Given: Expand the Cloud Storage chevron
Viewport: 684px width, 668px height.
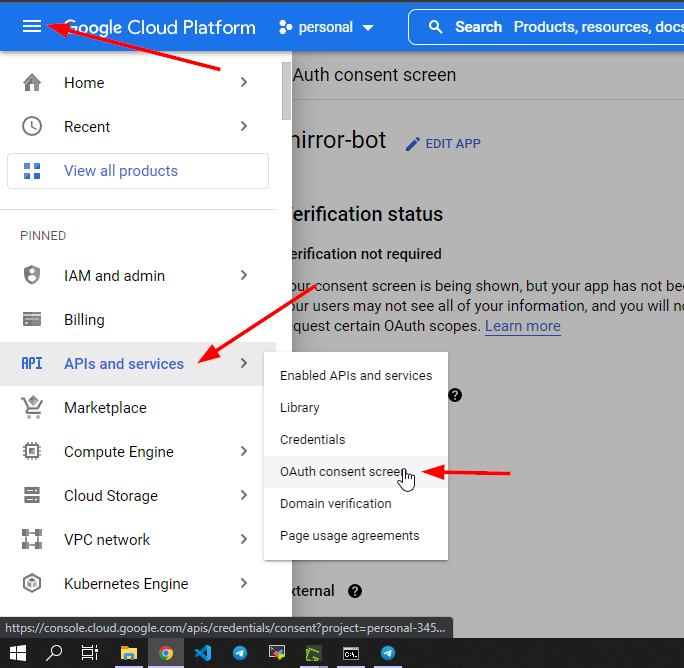Looking at the screenshot, I should point(244,495).
